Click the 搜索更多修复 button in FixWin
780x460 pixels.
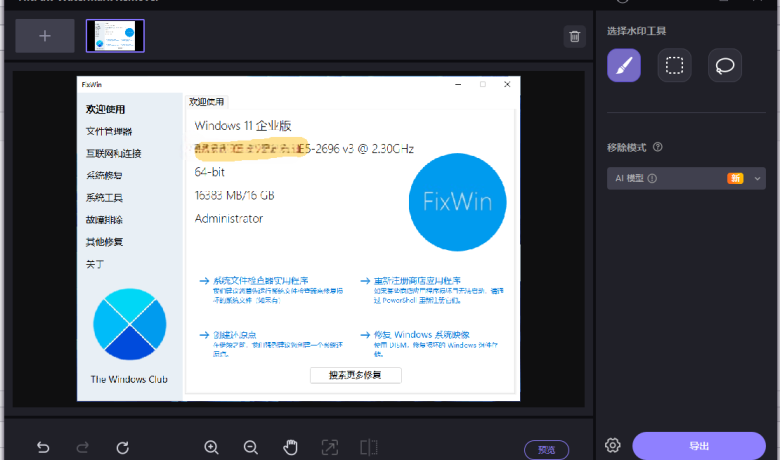(356, 375)
